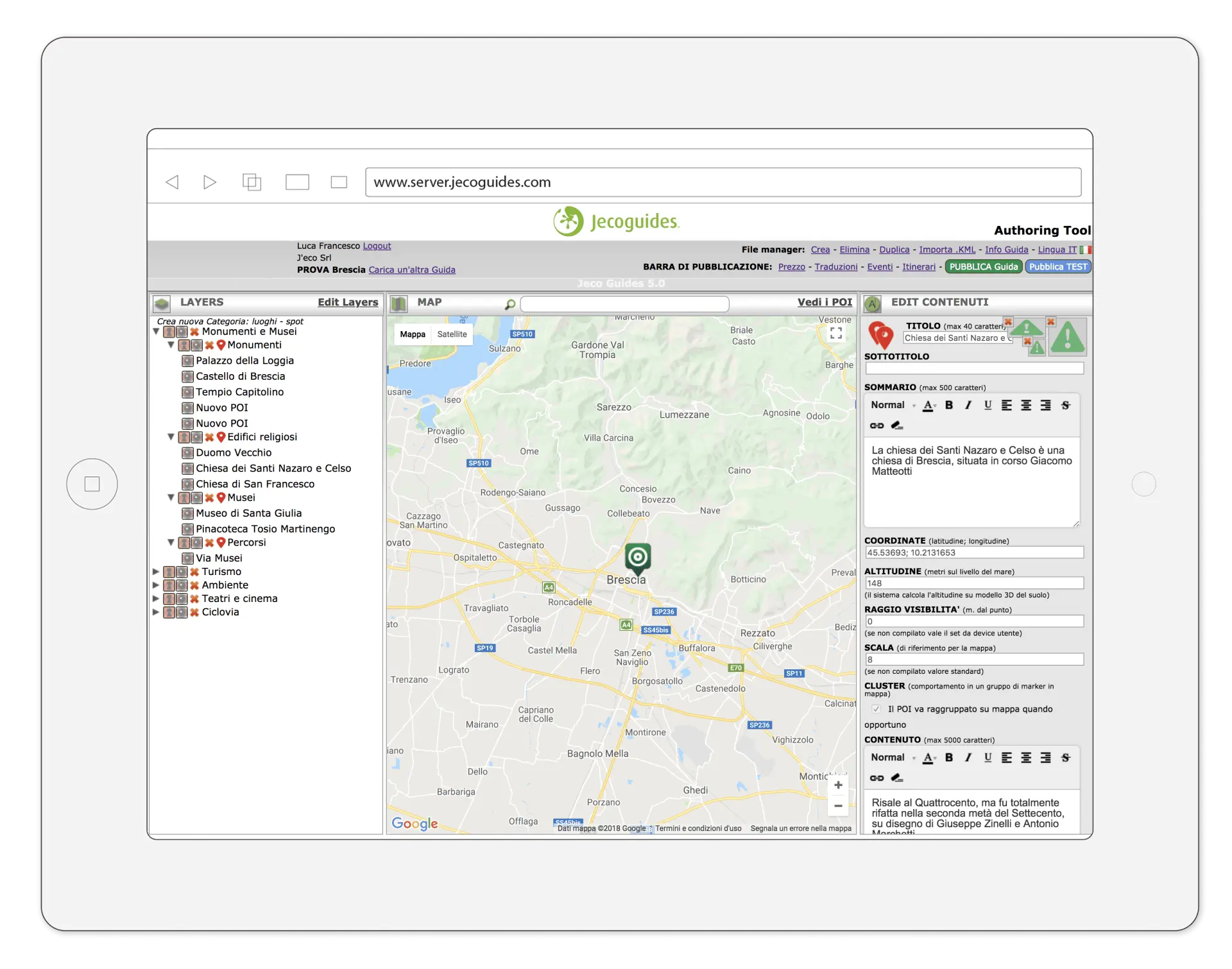
Task: Enter fullscreen map view
Action: click(836, 333)
